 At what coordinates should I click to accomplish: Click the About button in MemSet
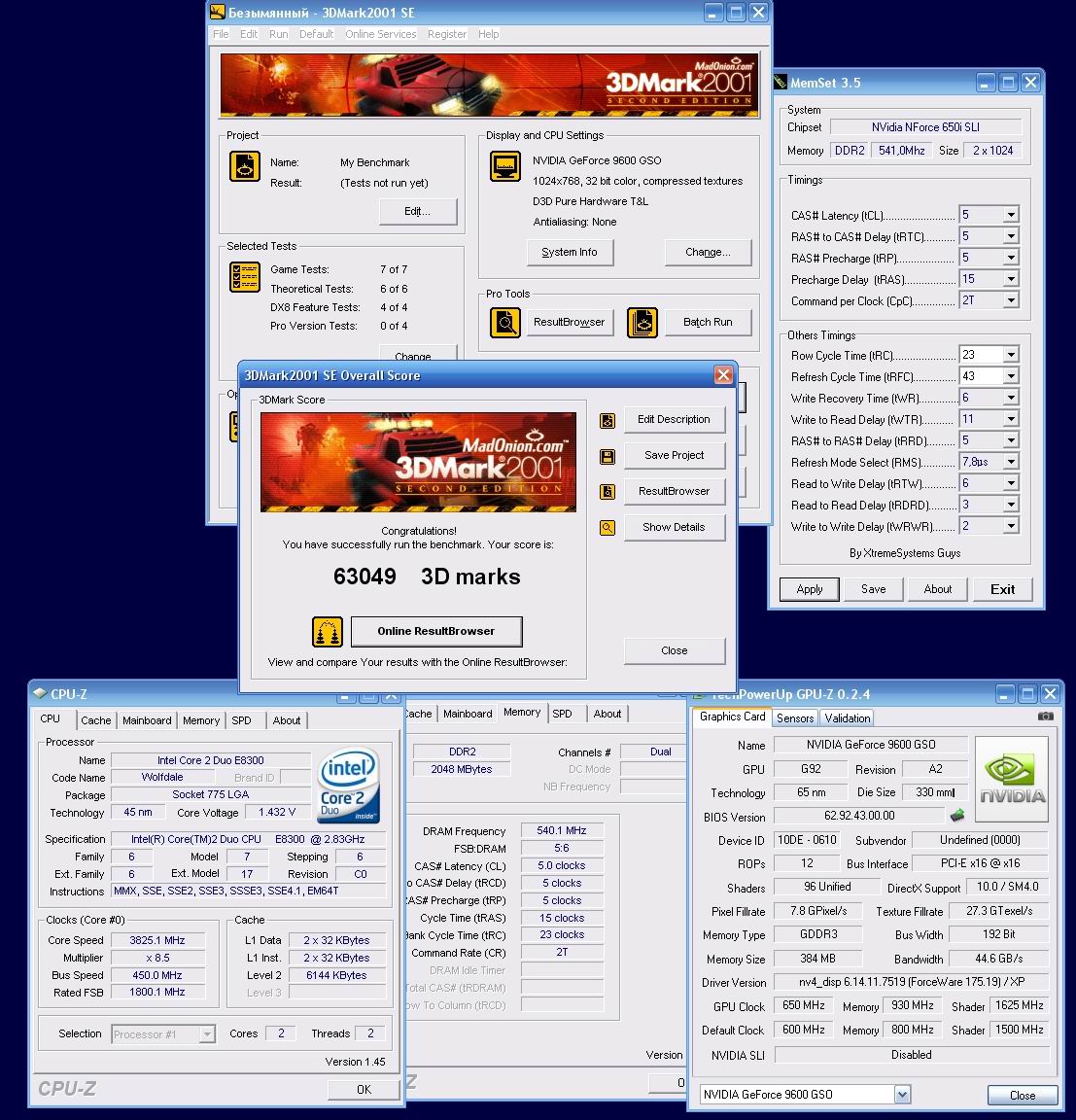tap(937, 589)
